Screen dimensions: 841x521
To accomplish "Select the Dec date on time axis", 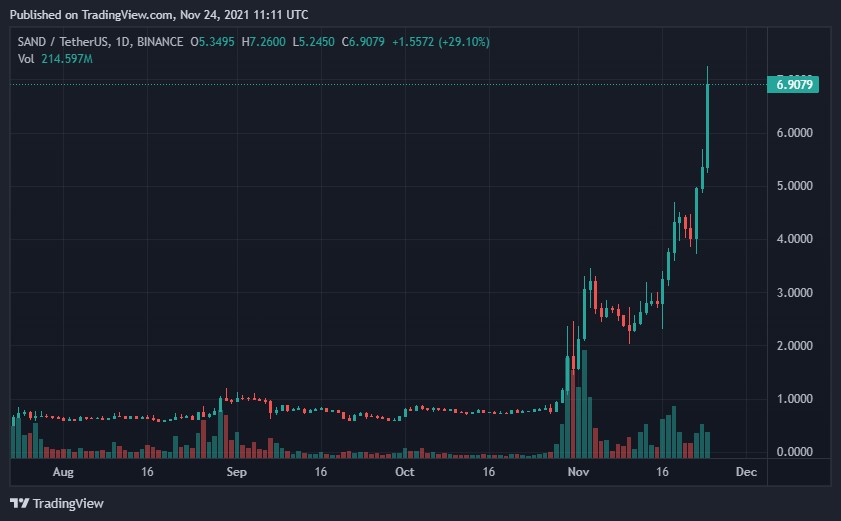I will click(x=746, y=471).
